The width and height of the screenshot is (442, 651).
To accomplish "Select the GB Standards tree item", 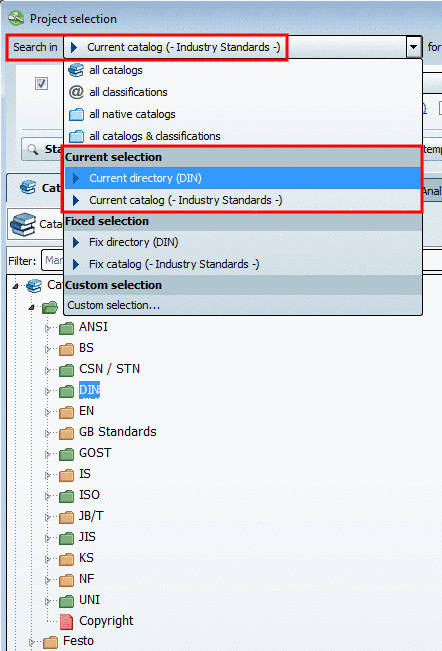I will tap(117, 432).
